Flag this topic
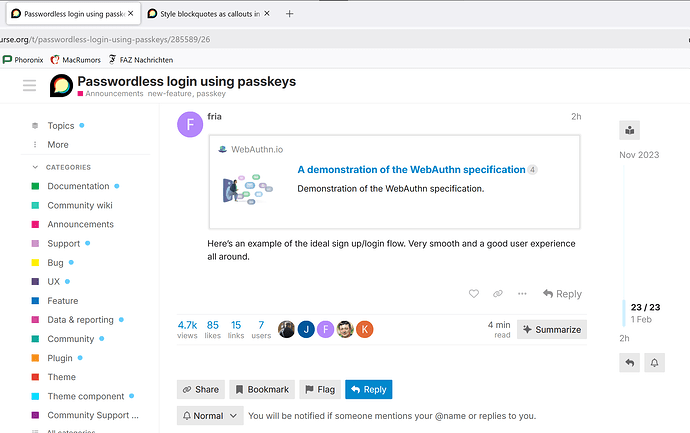690x433 pixels. [320, 389]
